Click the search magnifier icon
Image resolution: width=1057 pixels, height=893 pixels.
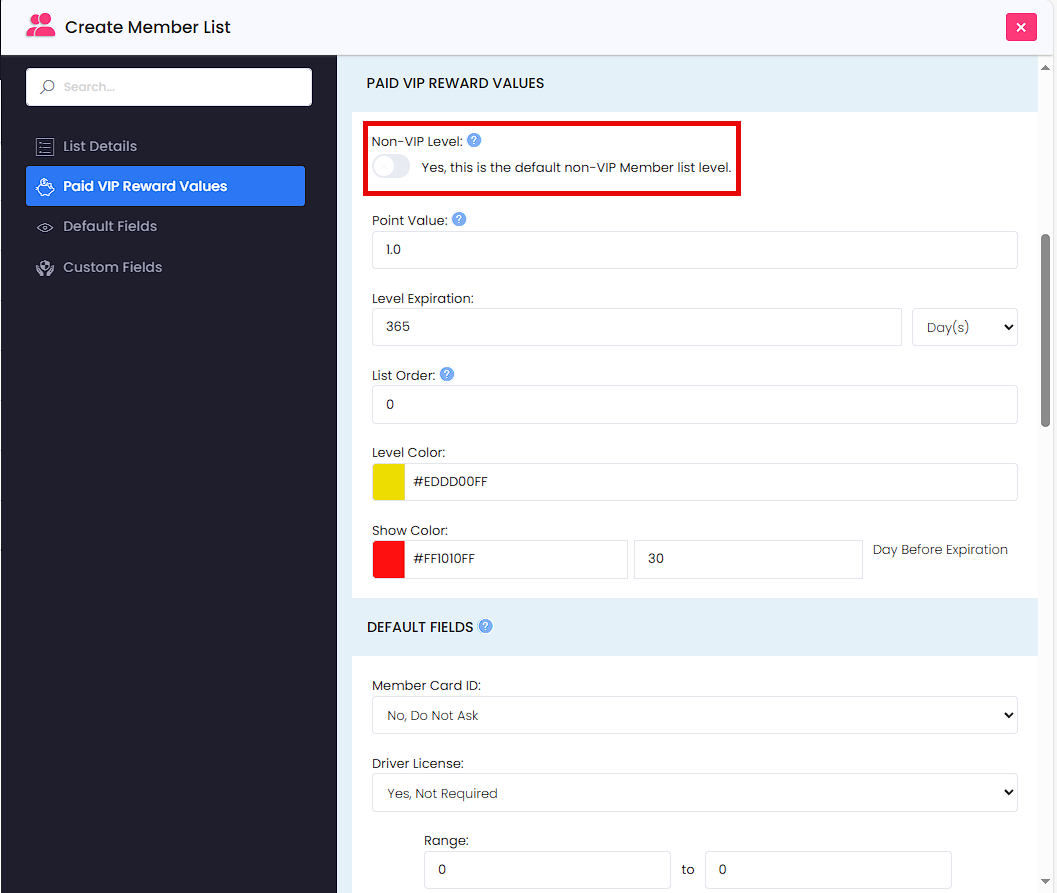pos(47,86)
